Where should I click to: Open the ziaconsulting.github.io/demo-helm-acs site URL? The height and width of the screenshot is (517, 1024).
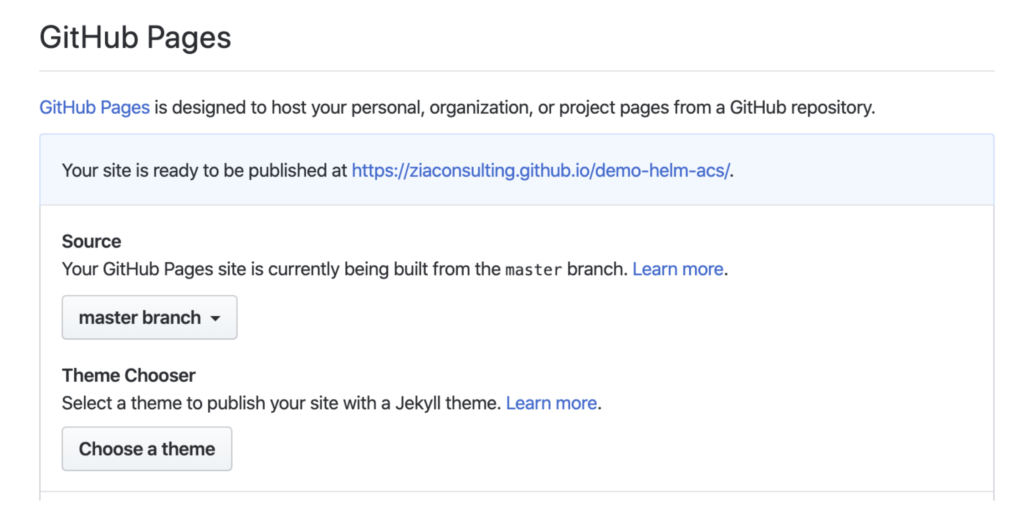pyautogui.click(x=541, y=170)
